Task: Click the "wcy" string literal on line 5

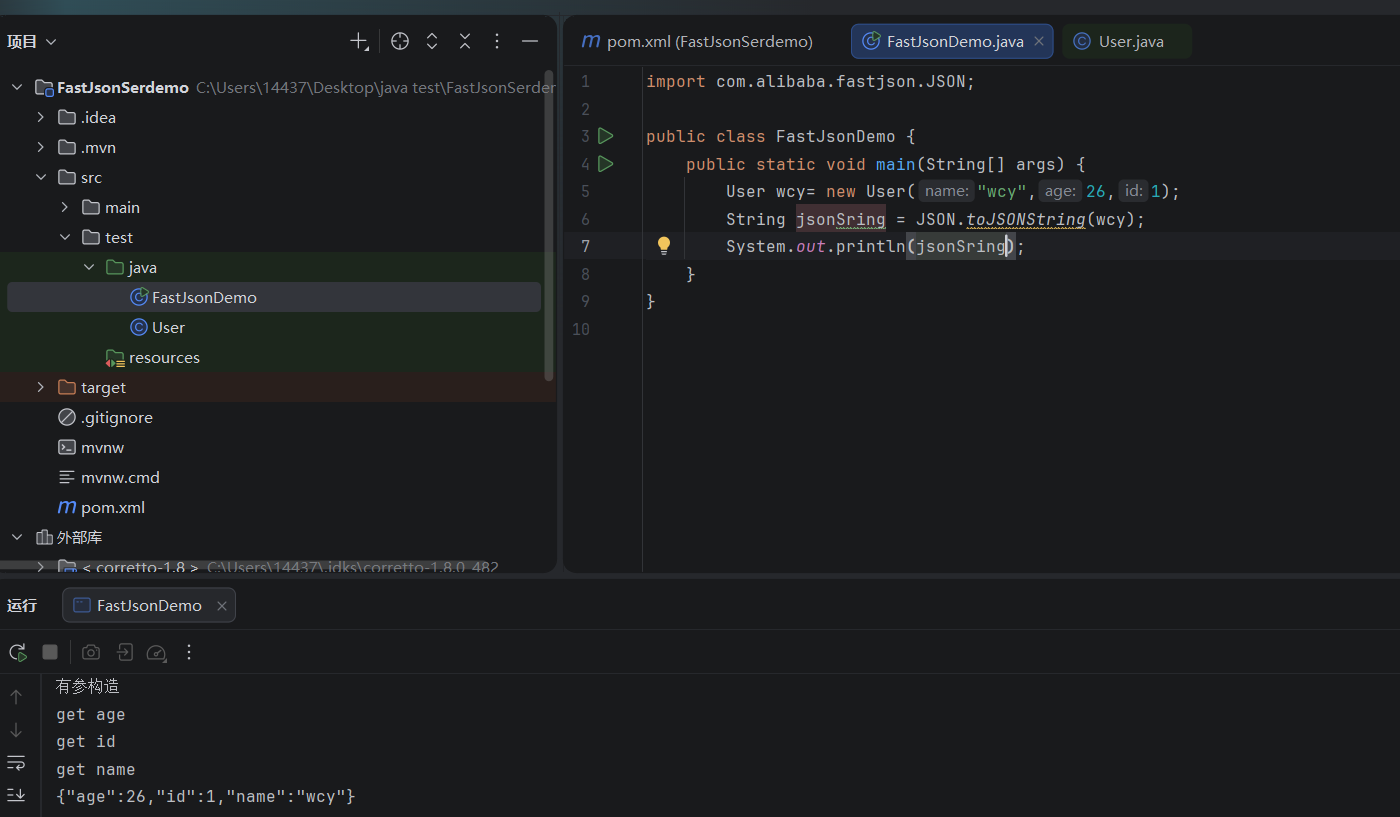Action: point(1001,191)
